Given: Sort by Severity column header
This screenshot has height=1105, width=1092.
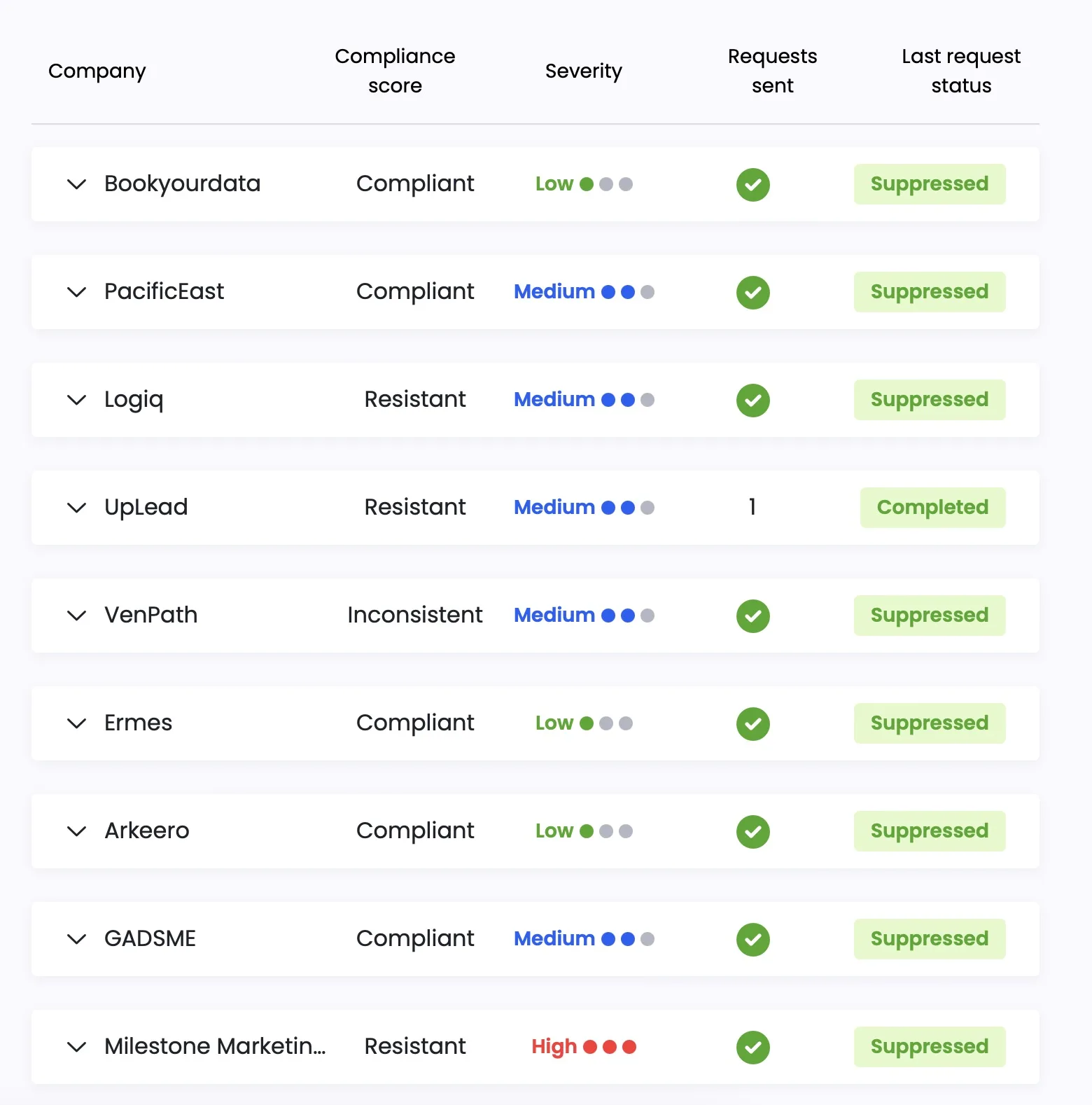Looking at the screenshot, I should 583,71.
